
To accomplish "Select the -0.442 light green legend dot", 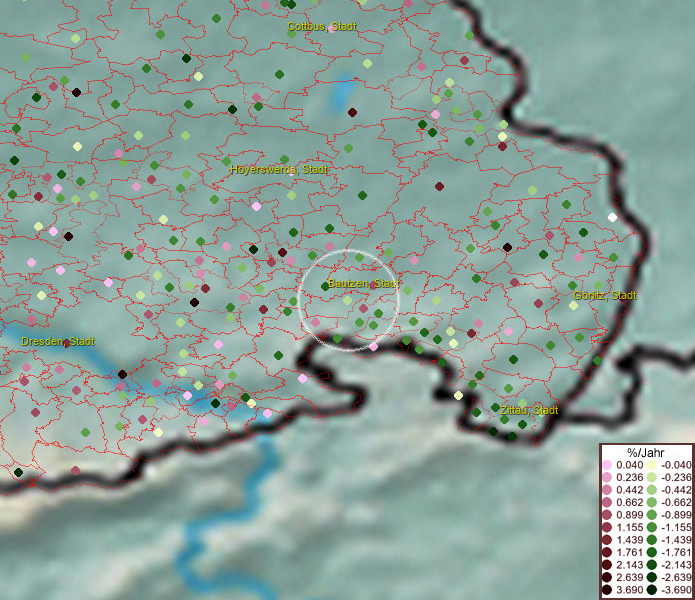I will [x=652, y=488].
